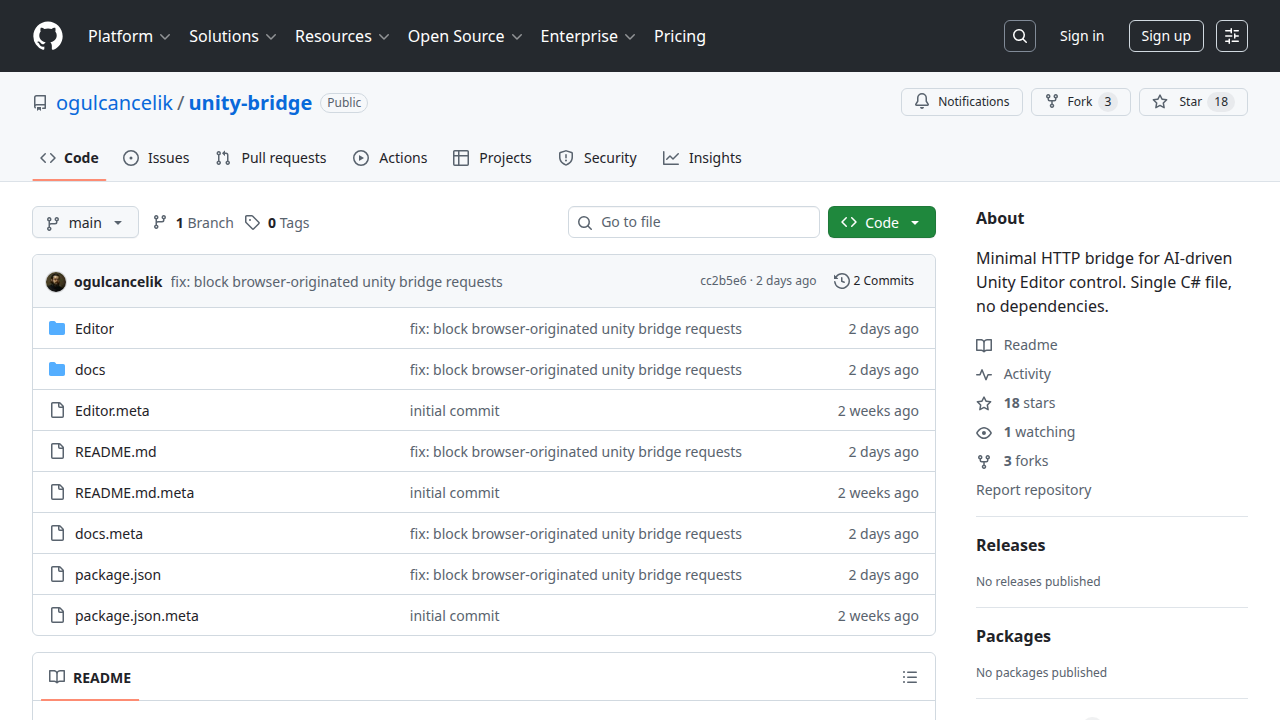Viewport: 1280px width, 720px height.
Task: Open the 0 Tags link
Action: [277, 222]
